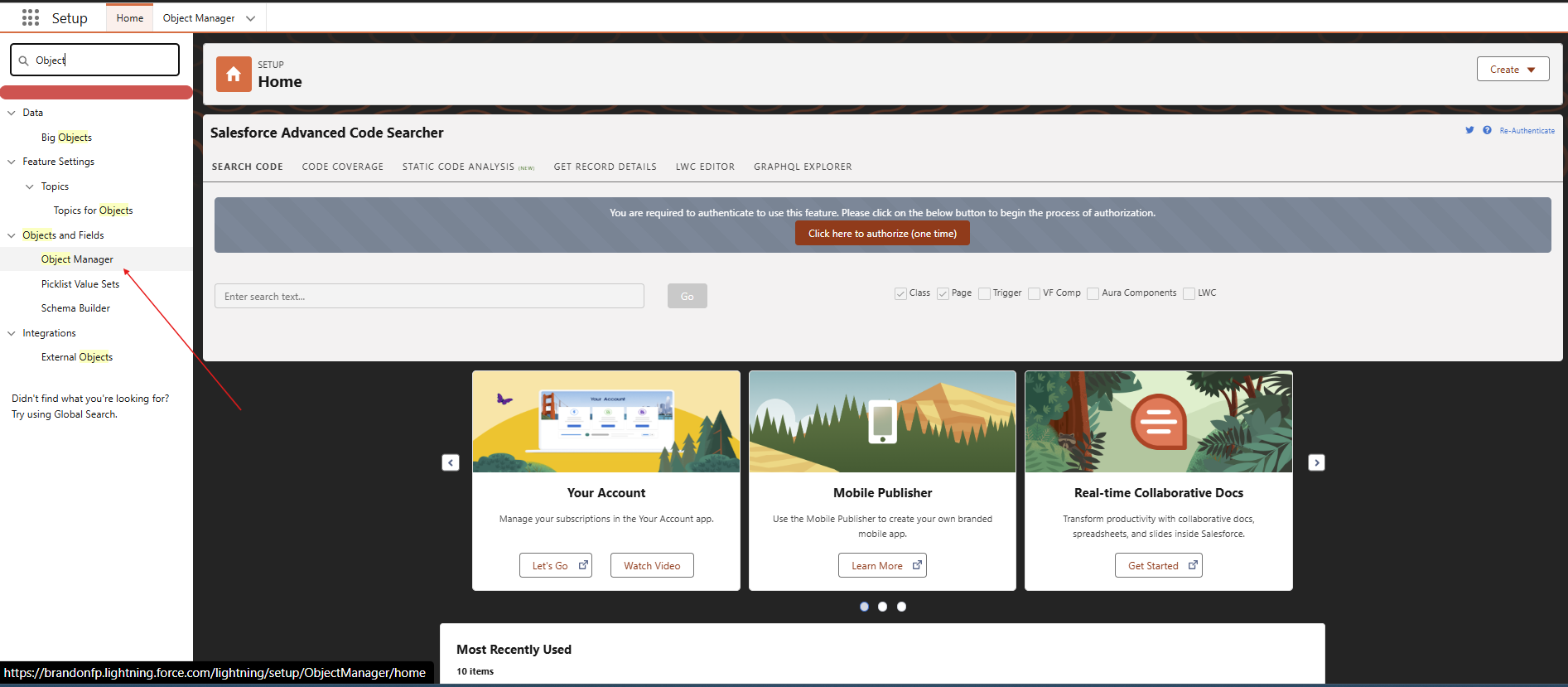Viewport: 1568px width, 687px height.
Task: Select the STATIC CODE ANALYSIS tab
Action: coord(468,167)
